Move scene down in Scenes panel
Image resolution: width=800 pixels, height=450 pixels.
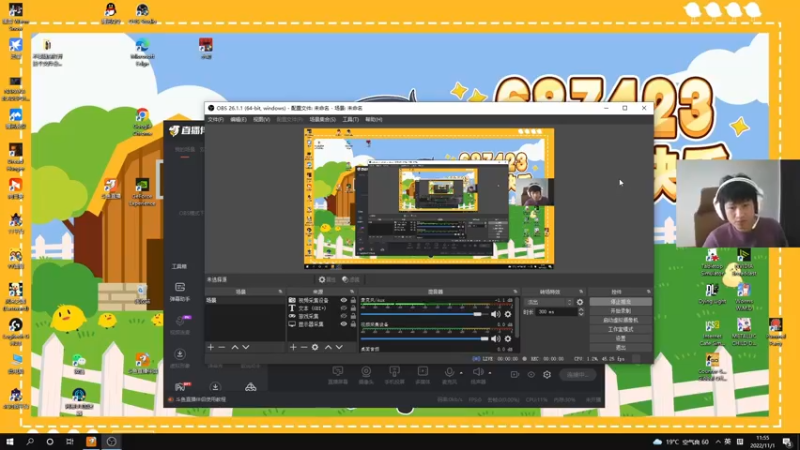246,347
